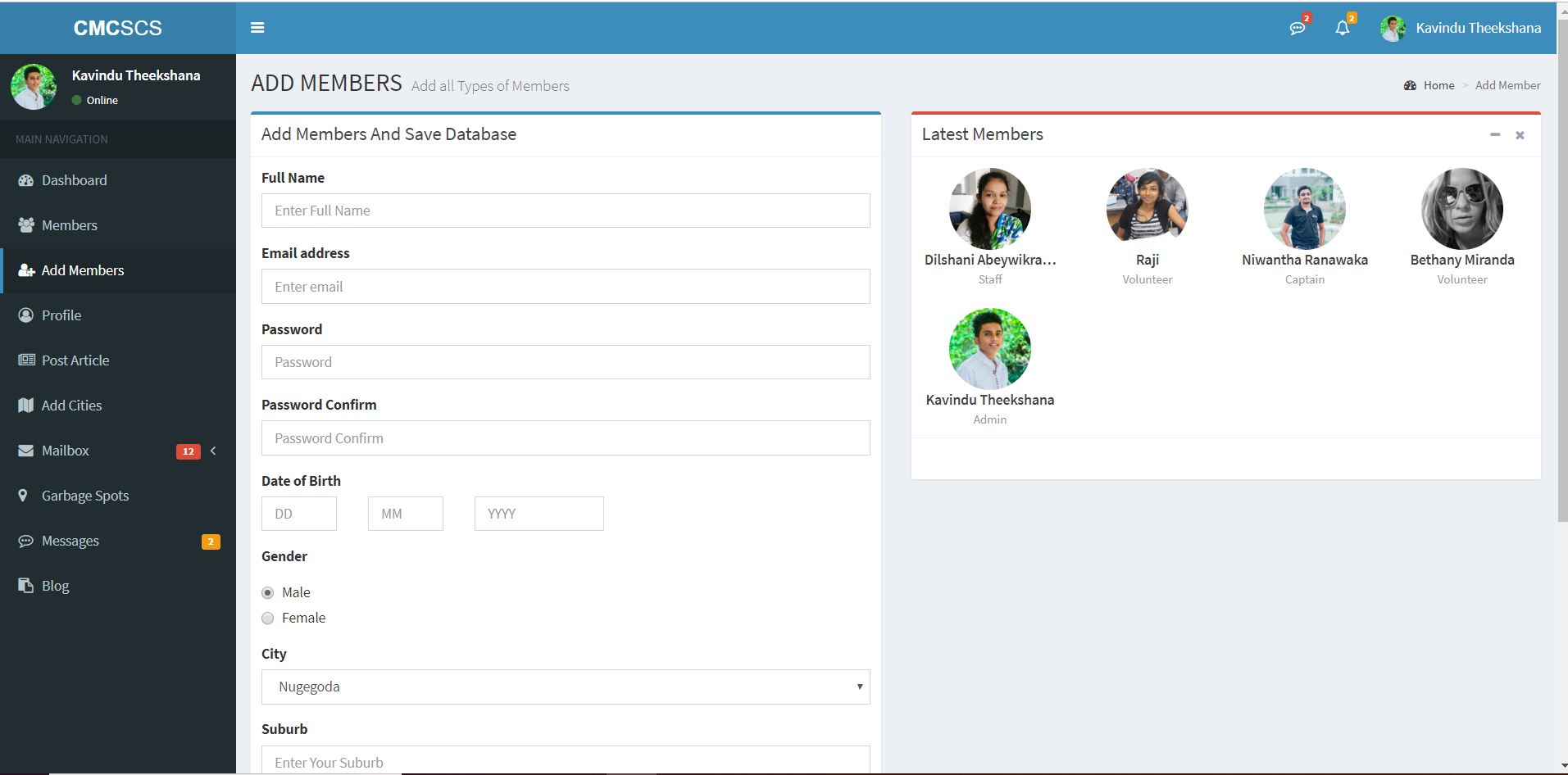This screenshot has height=775, width=1568.
Task: Open Members page in sidebar
Action: coord(118,225)
